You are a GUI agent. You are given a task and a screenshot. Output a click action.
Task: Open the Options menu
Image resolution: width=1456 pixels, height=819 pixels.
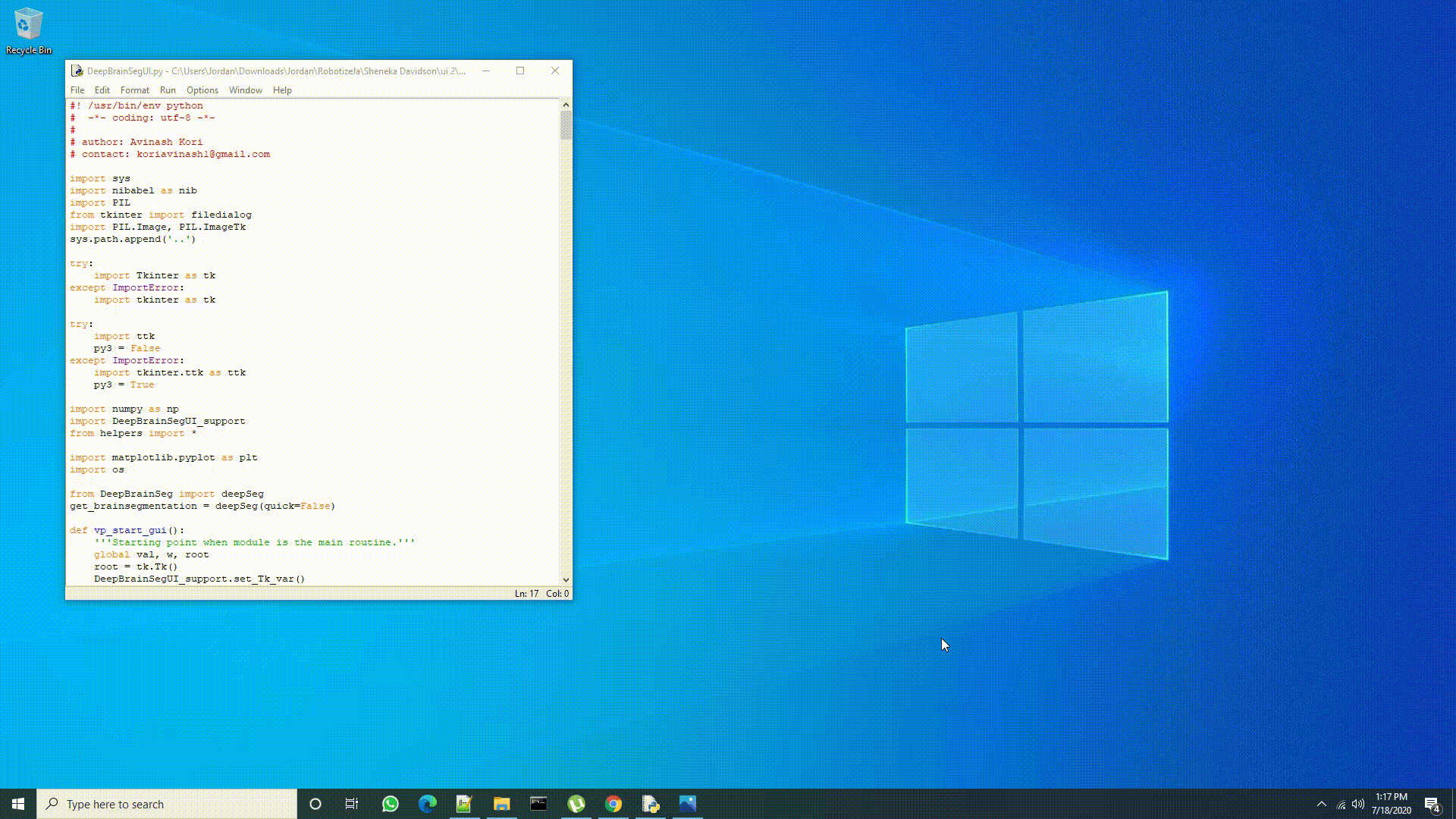(x=202, y=90)
